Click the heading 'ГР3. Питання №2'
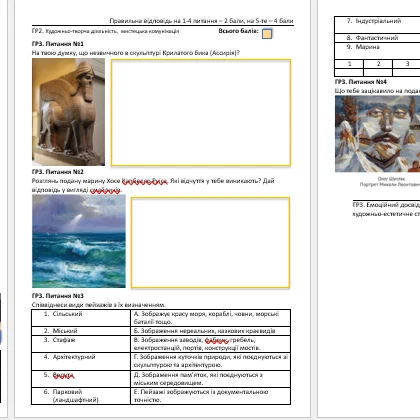Image resolution: width=420 pixels, height=420 pixels. [x=58, y=172]
